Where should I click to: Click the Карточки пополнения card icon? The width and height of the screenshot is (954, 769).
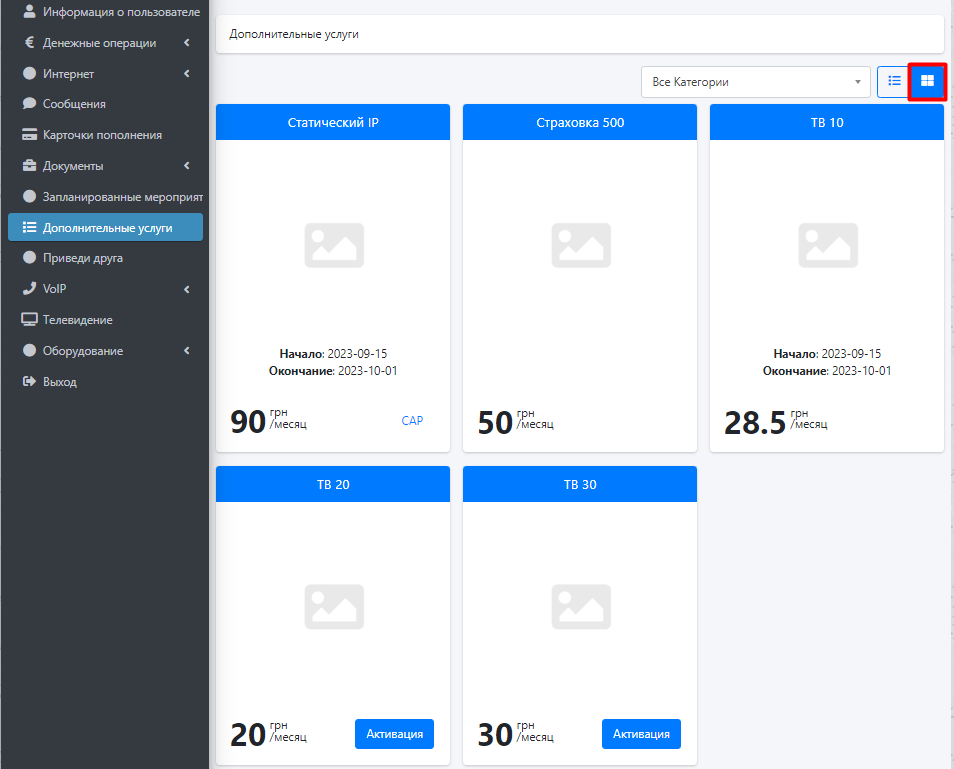29,135
